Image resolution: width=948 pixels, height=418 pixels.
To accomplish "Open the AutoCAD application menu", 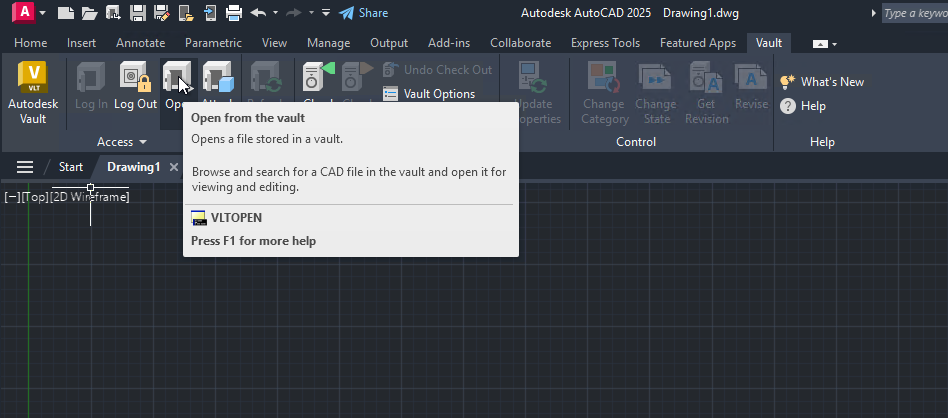I will click(x=23, y=12).
